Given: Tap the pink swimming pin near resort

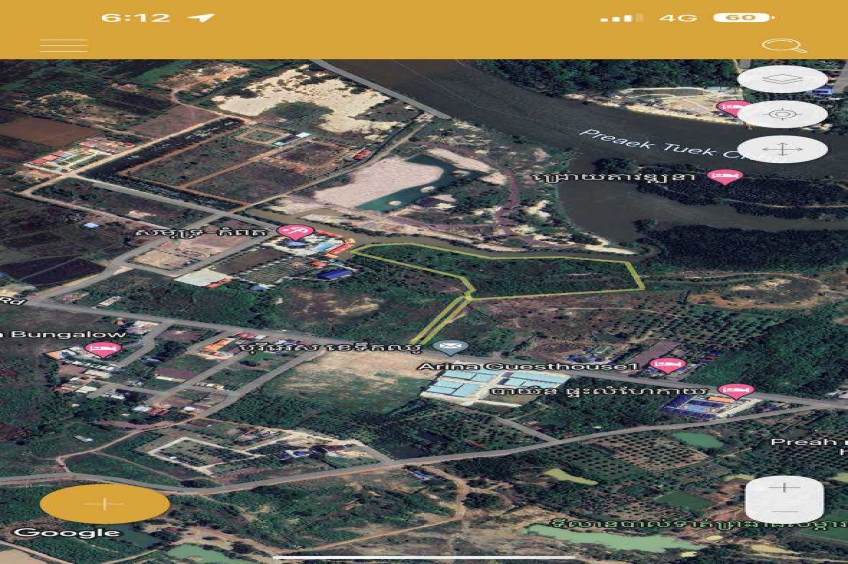Looking at the screenshot, I should [296, 232].
